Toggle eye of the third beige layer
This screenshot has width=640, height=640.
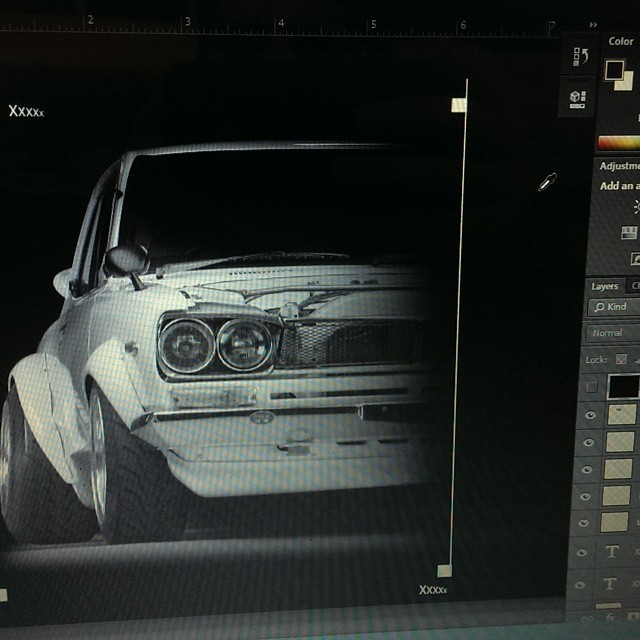coord(587,469)
